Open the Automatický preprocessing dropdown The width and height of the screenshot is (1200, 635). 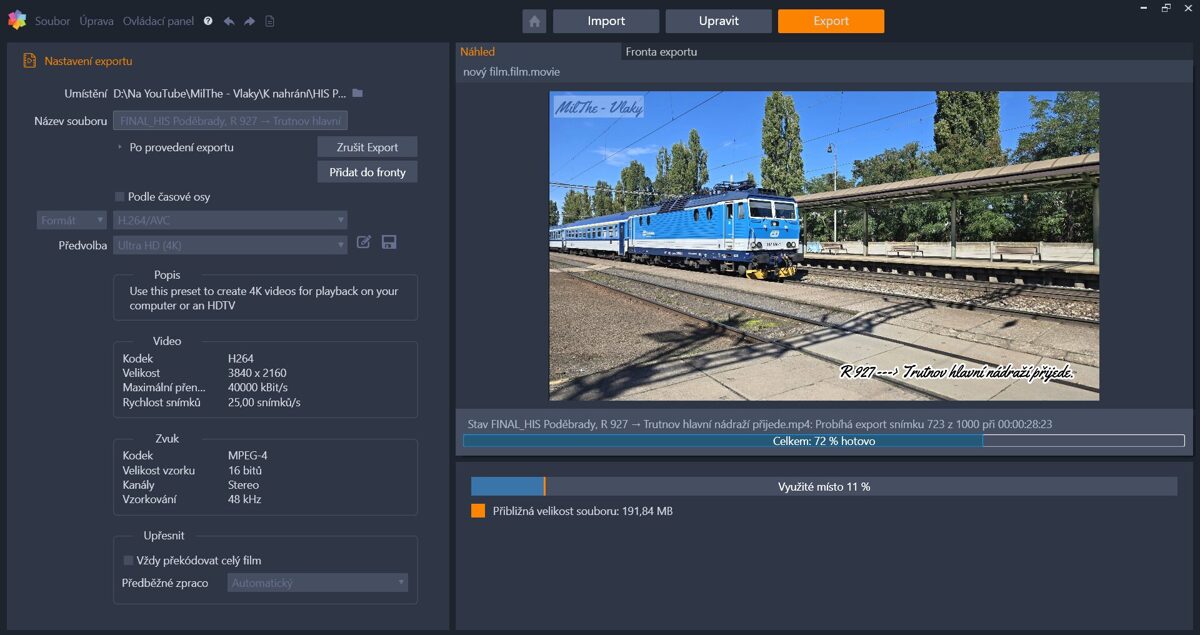pos(316,582)
